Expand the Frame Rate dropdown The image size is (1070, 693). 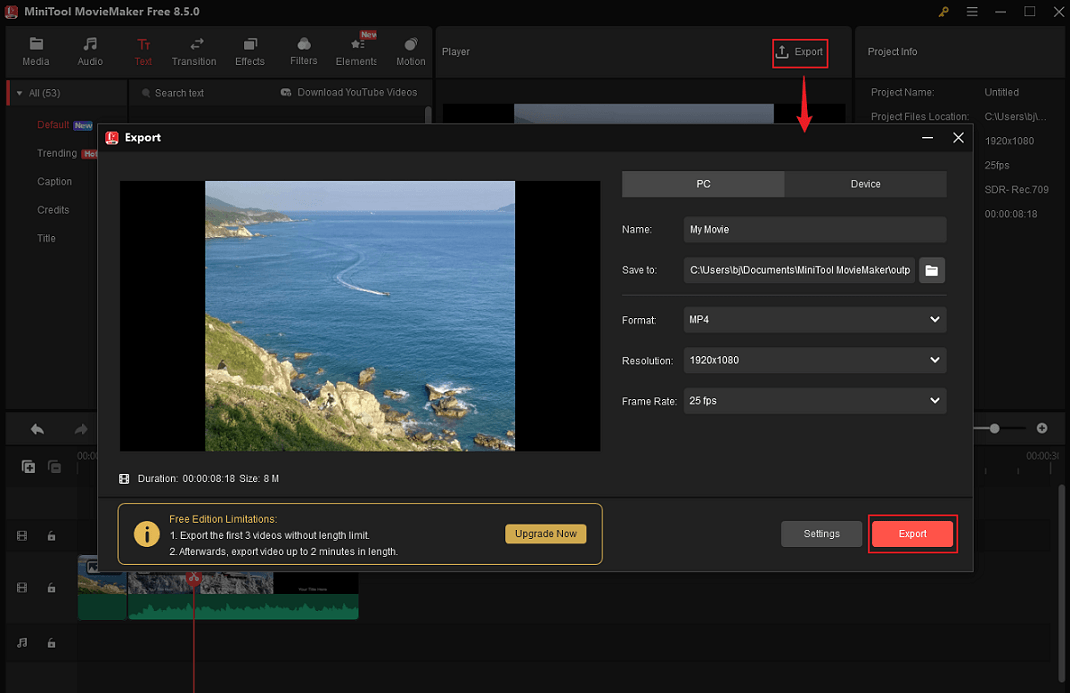pyautogui.click(x=814, y=400)
